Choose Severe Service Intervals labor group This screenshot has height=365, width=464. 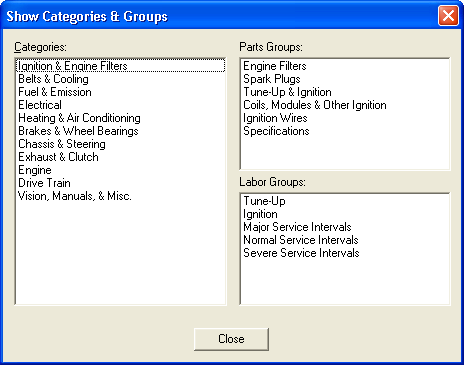click(301, 253)
